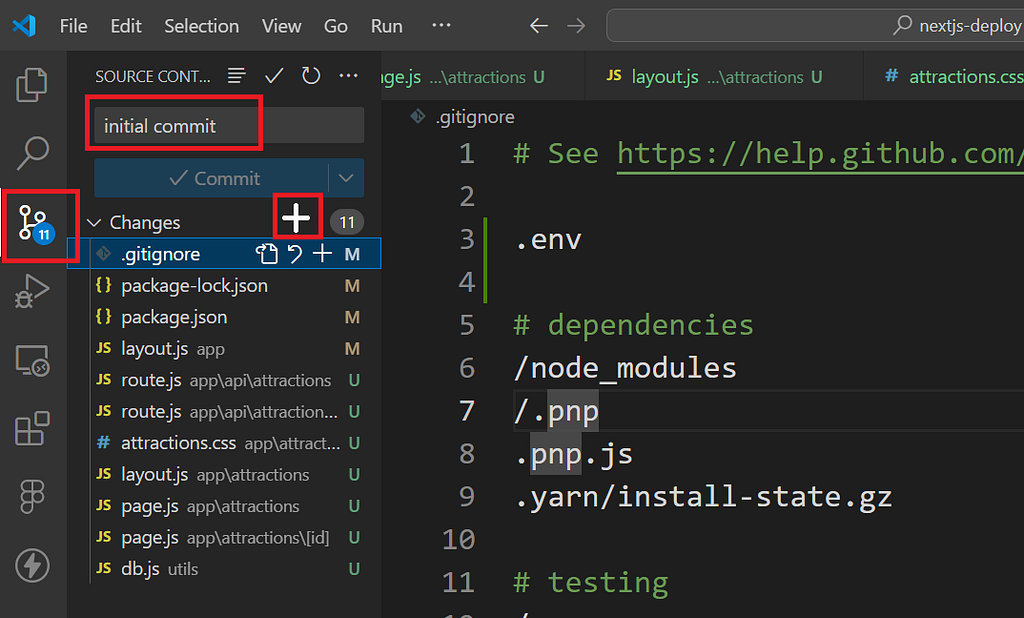Select route.js app\api\attractions entry
This screenshot has width=1024, height=618.
[x=224, y=380]
